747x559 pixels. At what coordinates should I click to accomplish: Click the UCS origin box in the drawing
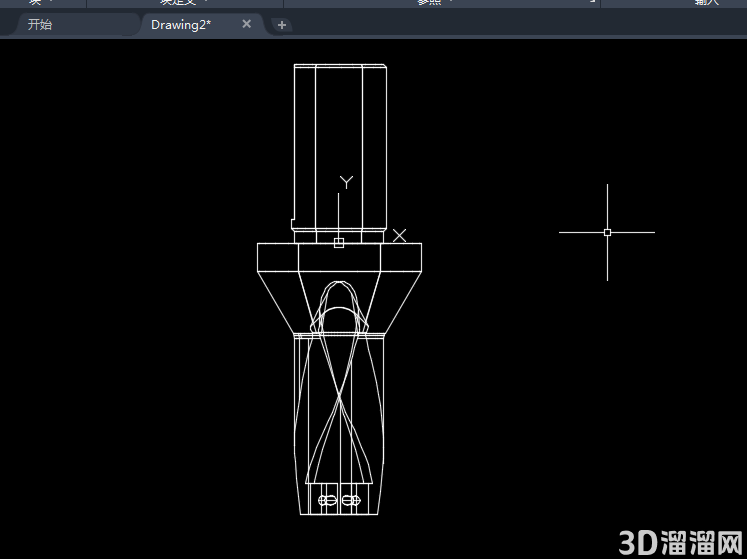coord(339,243)
